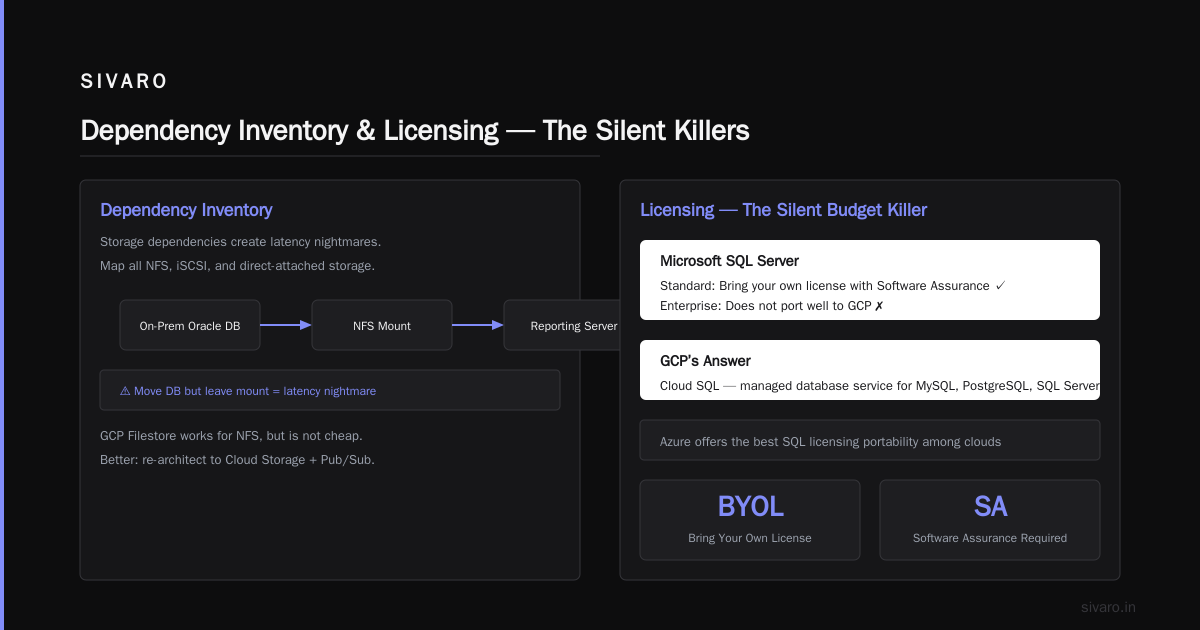The height and width of the screenshot is (630, 1200).
Task: Click the SA Software Assurance tile
Action: [990, 520]
